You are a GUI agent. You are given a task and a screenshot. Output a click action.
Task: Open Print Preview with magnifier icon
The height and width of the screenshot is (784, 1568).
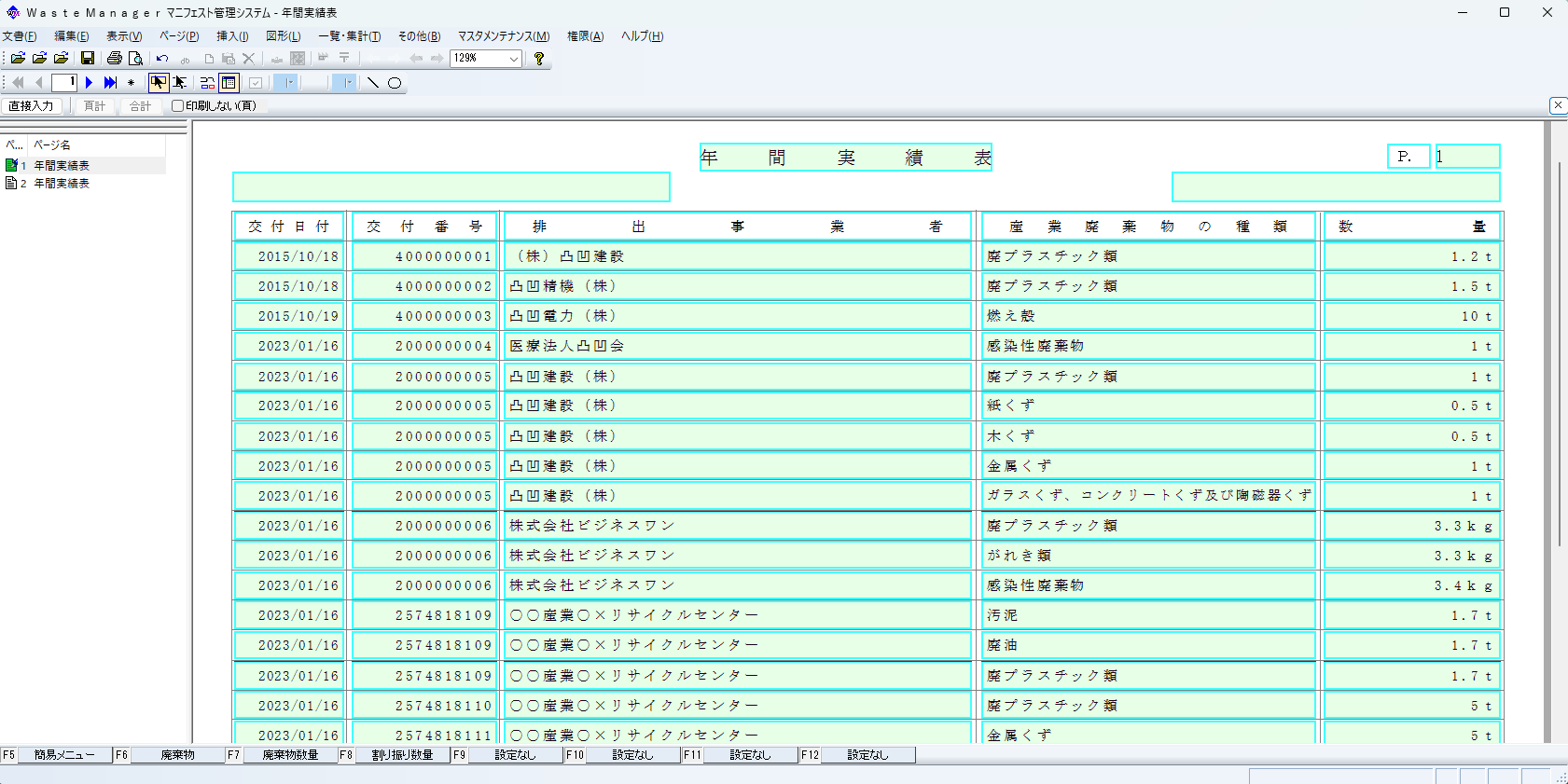136,58
